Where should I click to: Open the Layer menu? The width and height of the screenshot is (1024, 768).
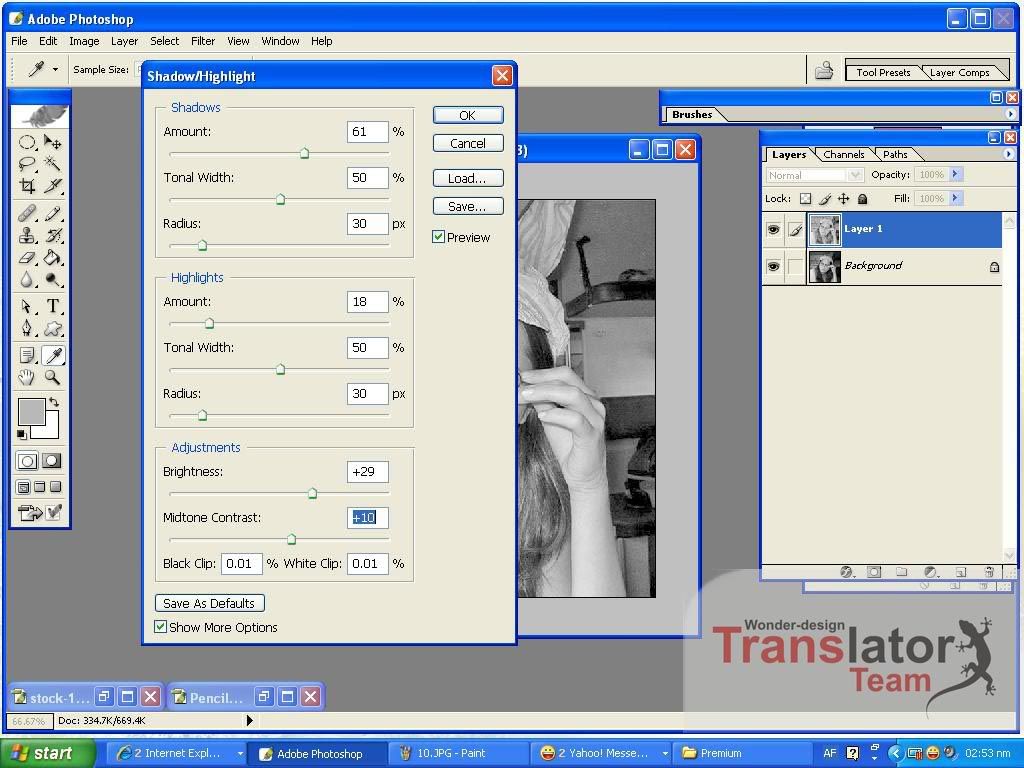coord(124,41)
